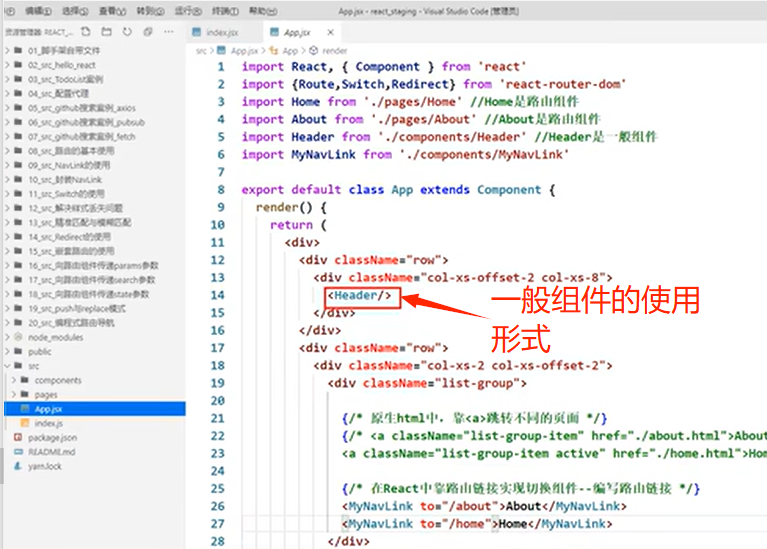Click the README.md file icon
The height and width of the screenshot is (549, 767).
click(19, 452)
